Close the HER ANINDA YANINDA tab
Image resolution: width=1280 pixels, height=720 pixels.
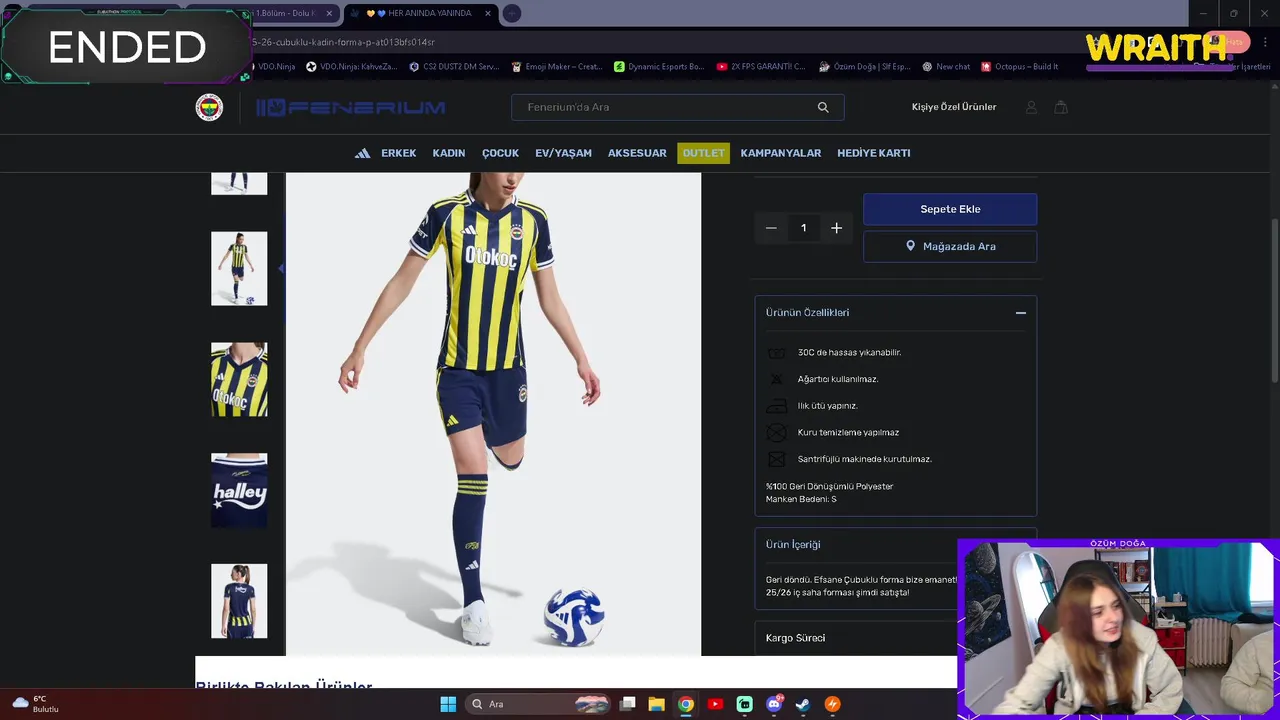point(488,13)
